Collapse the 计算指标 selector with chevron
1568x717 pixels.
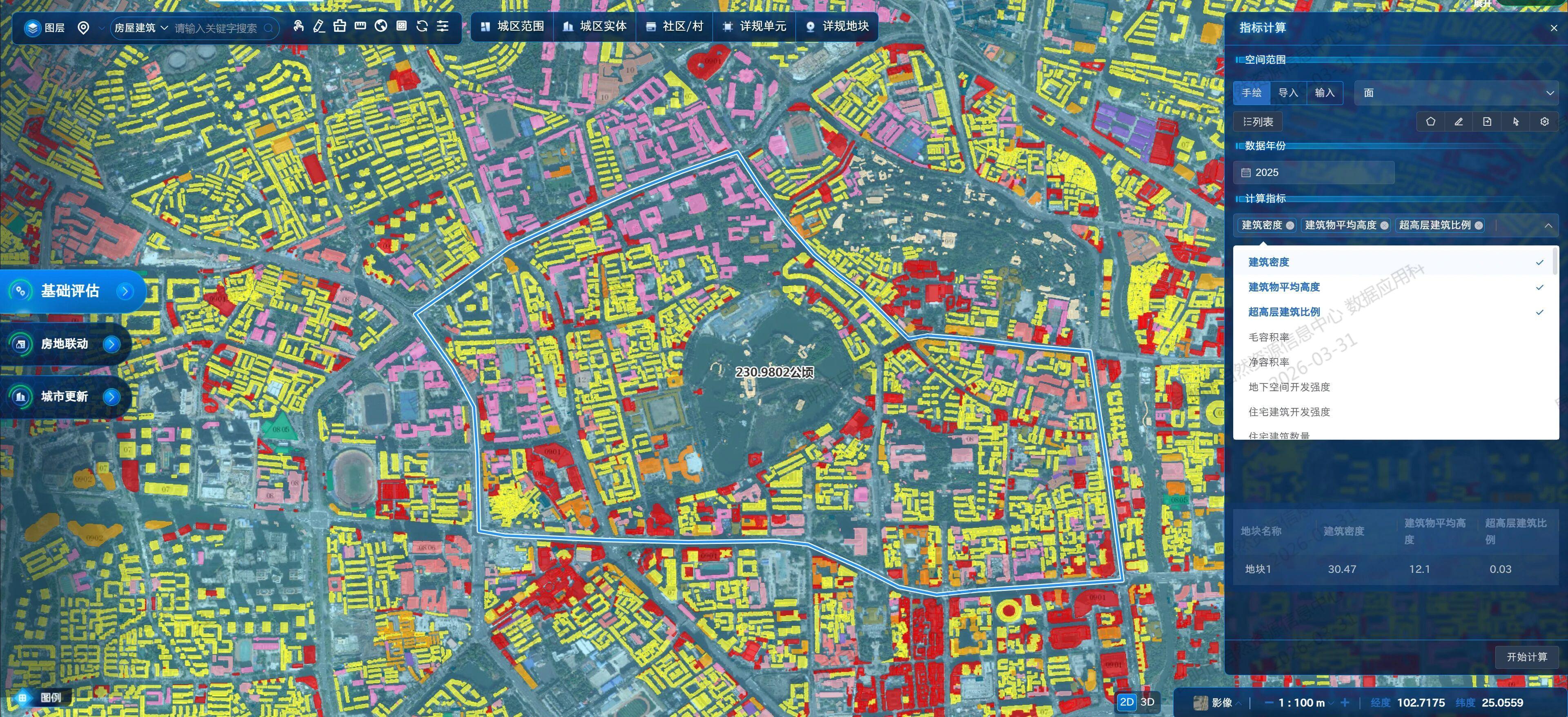[x=1548, y=226]
